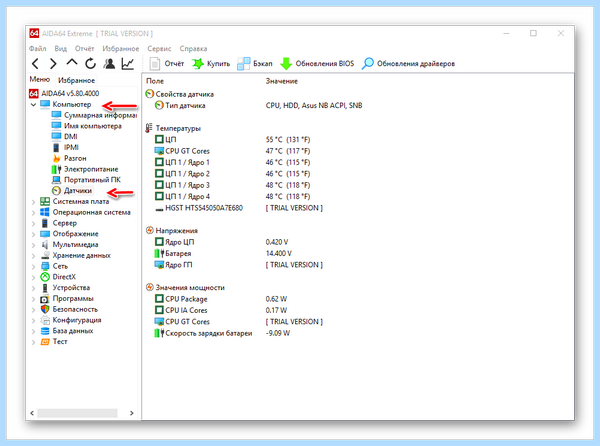Select the ЦП 1 / Ядро 1 row
Viewport: 600px width, 446px height.
click(232, 163)
